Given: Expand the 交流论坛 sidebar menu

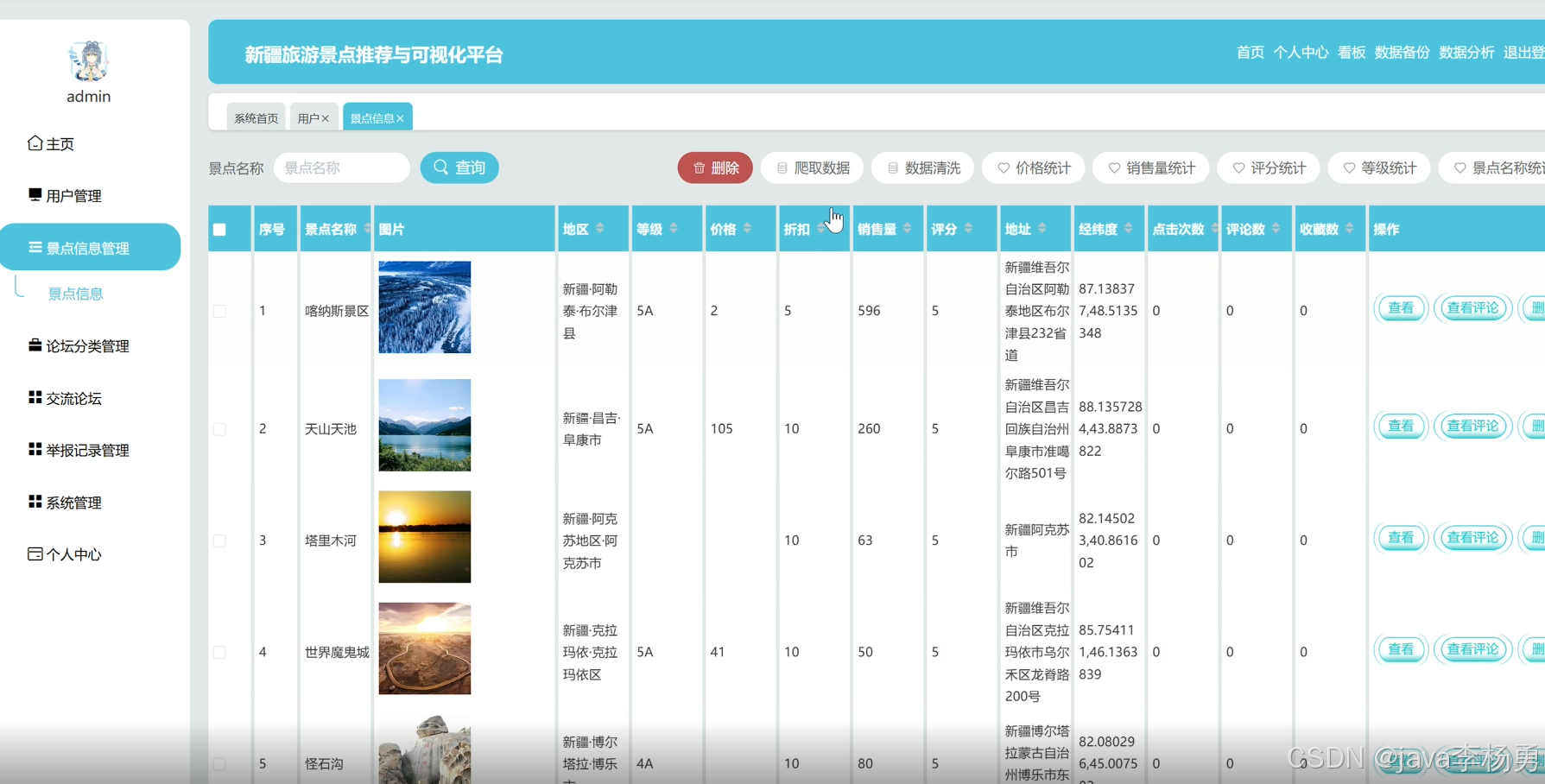Looking at the screenshot, I should (x=65, y=398).
